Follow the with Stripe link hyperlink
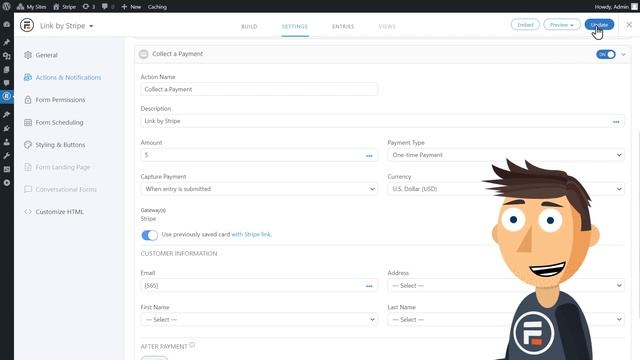 [251, 234]
